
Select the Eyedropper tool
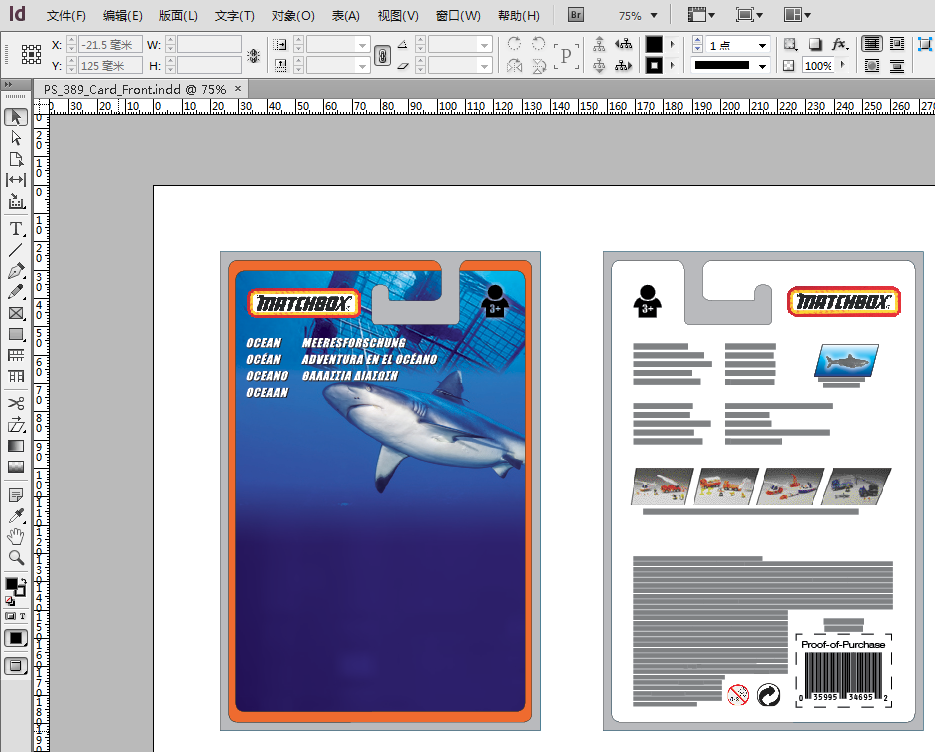(16, 516)
